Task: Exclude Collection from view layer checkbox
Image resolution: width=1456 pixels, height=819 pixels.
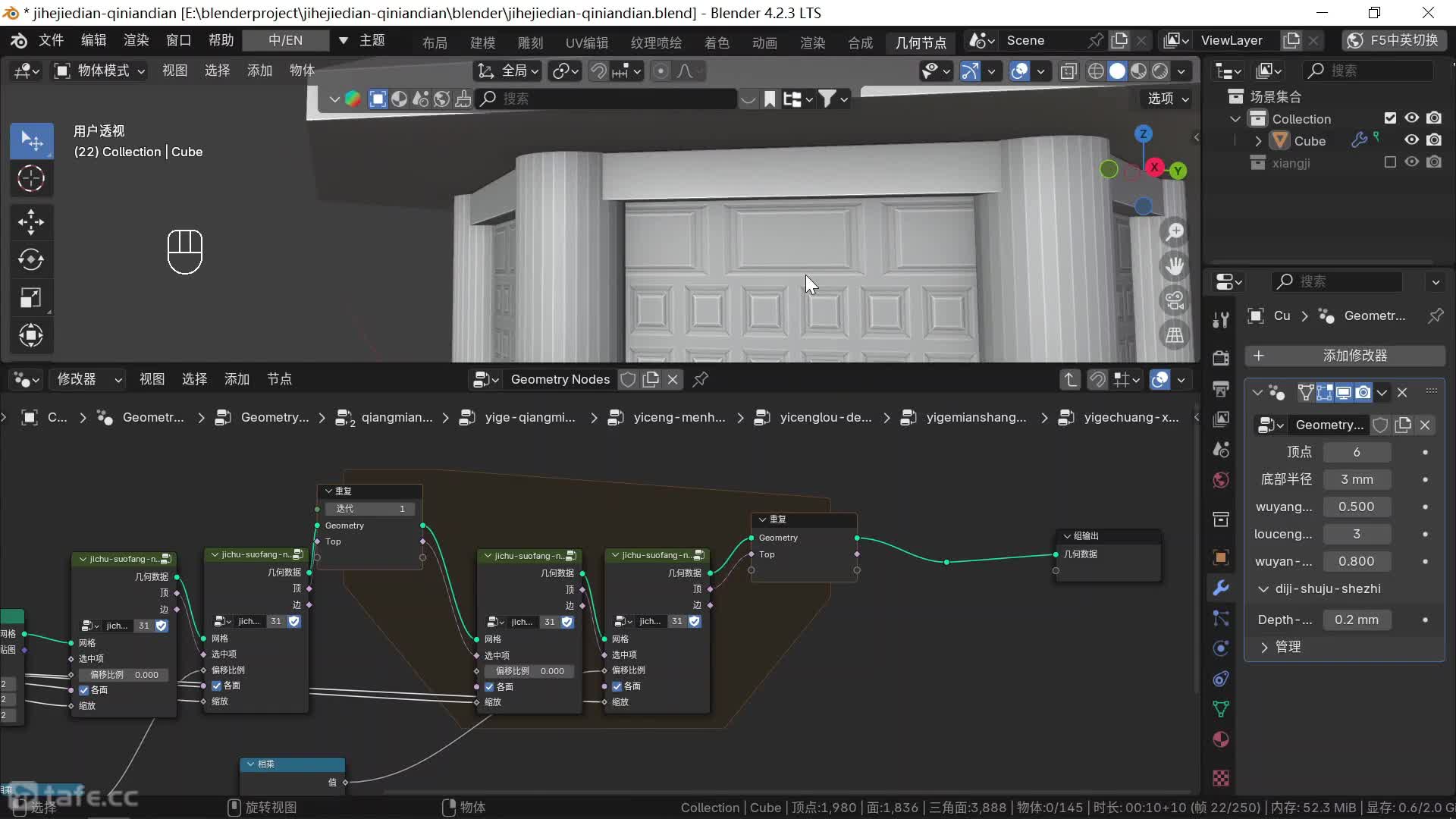Action: click(1390, 118)
